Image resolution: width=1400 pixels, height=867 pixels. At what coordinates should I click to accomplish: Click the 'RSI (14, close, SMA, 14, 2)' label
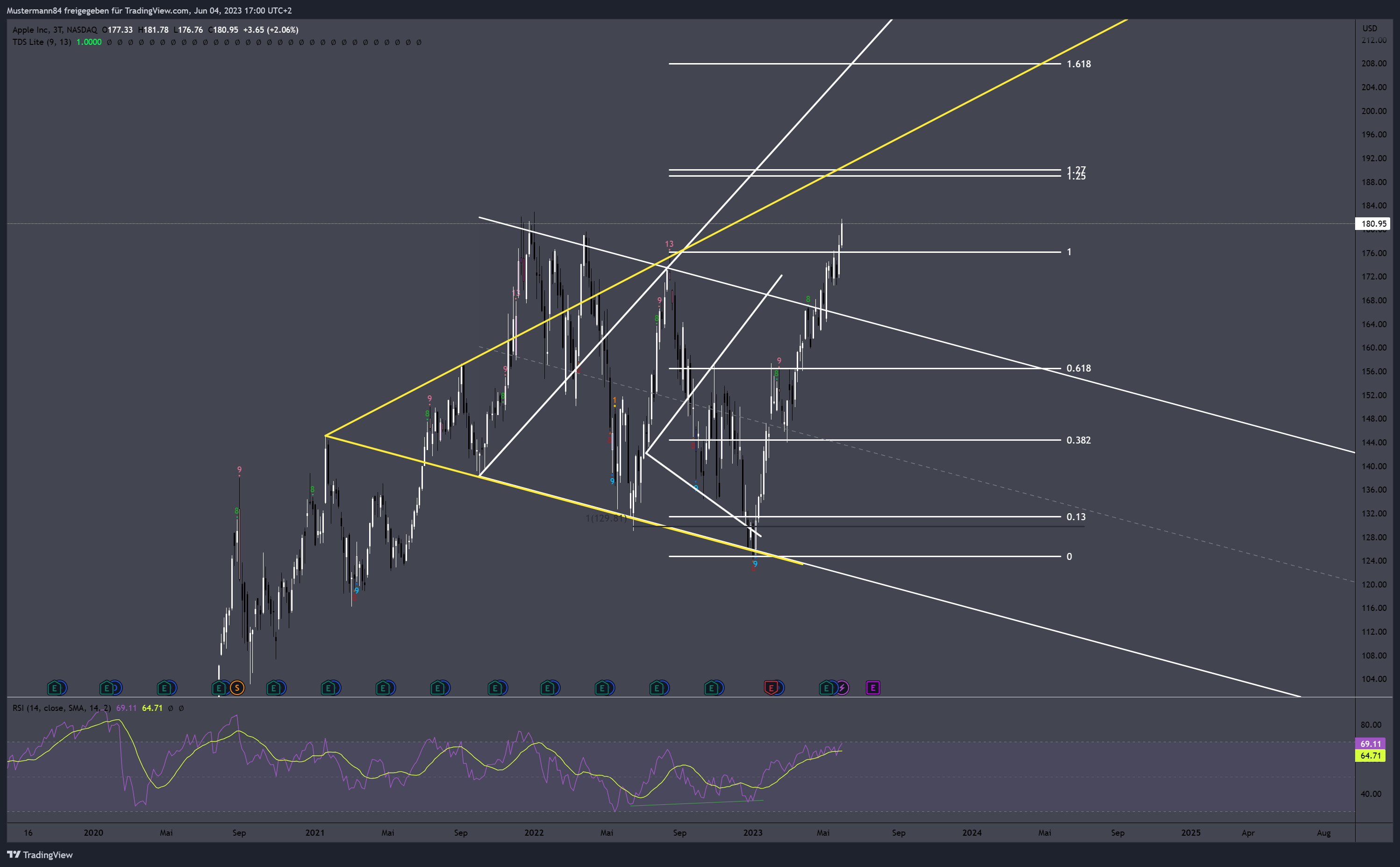[x=62, y=708]
